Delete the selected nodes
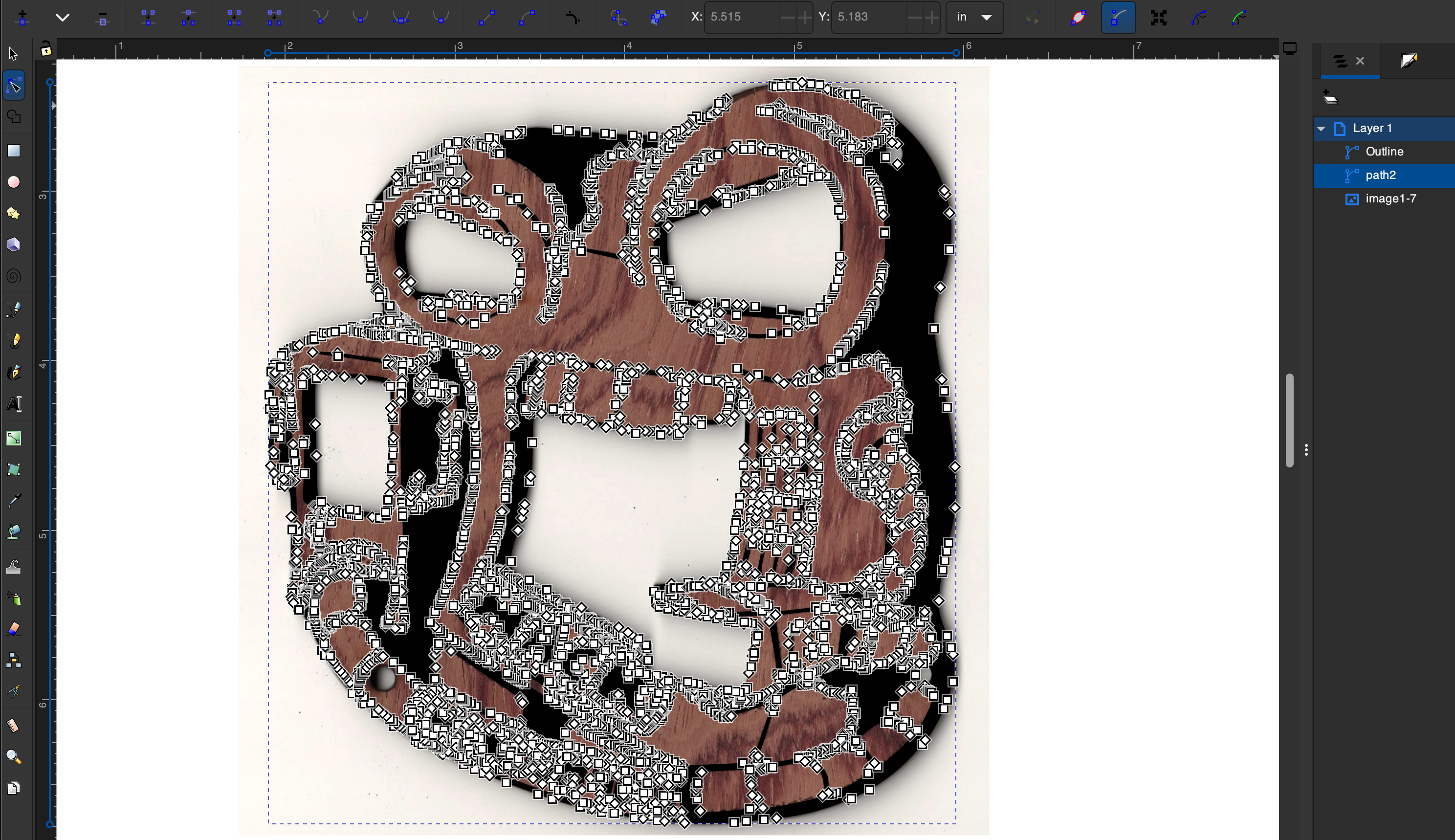Image resolution: width=1455 pixels, height=840 pixels. (x=103, y=17)
